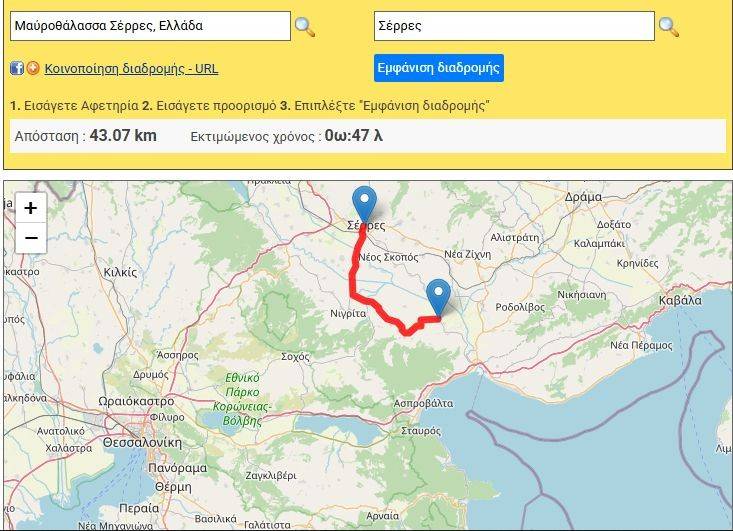Click the magnifier icon beside the origin field
The image size is (733, 531).
(305, 27)
